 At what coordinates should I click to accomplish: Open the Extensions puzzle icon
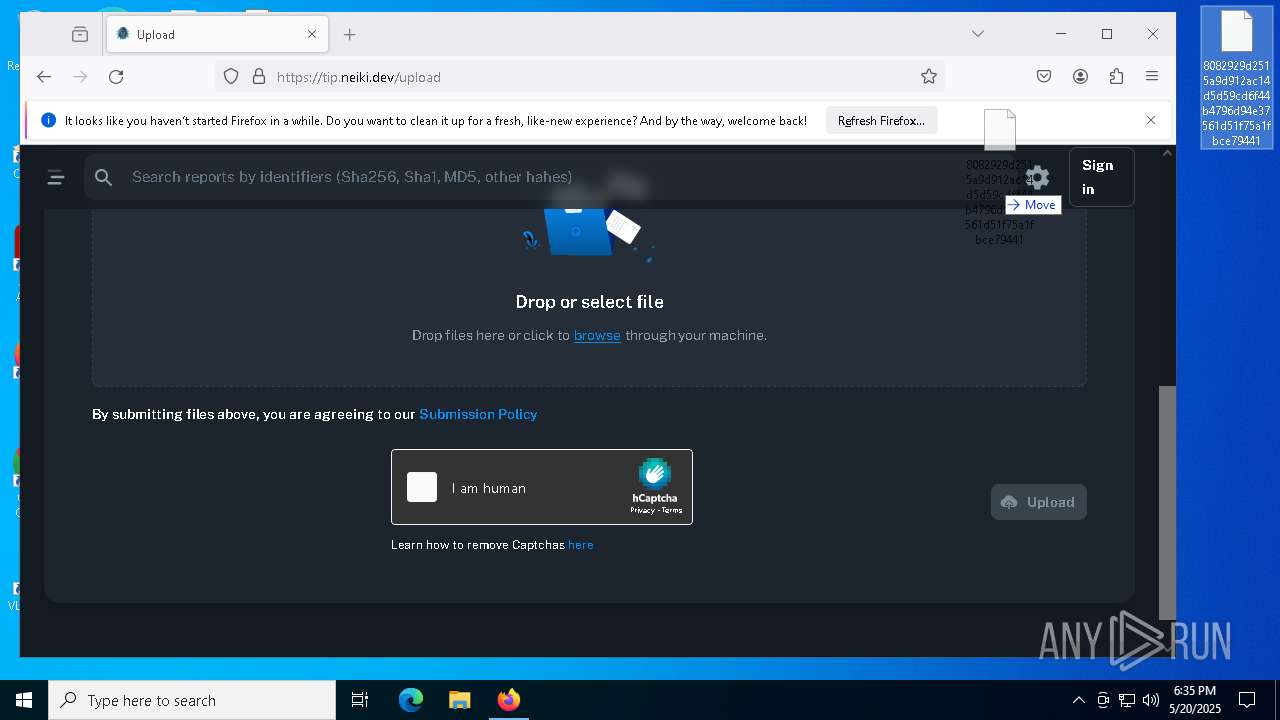pos(1116,77)
